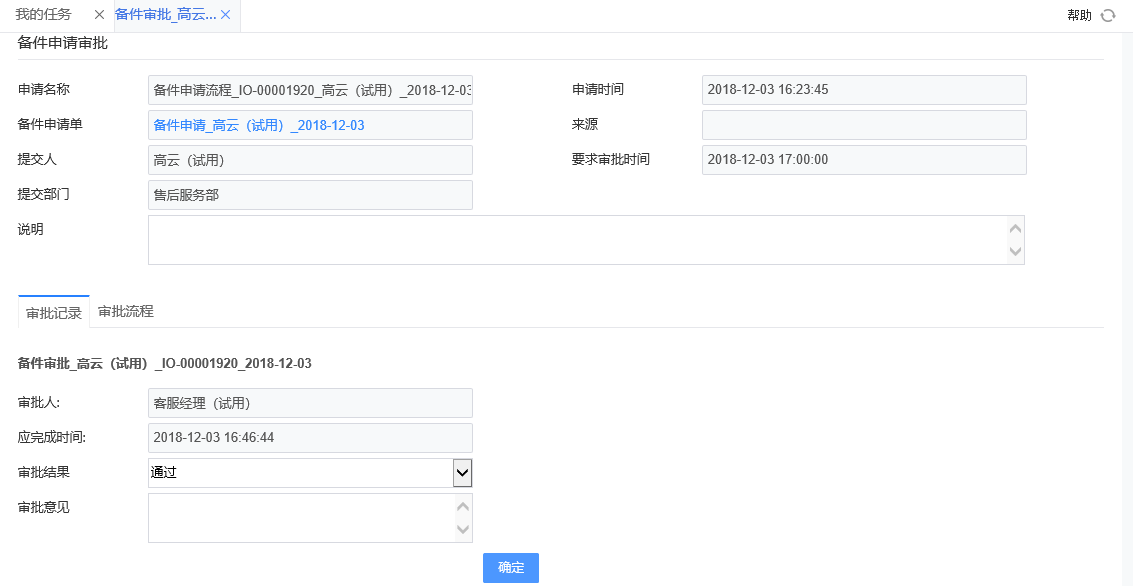This screenshot has width=1133, height=586.
Task: Click the up scroll arrow in 审批意见 field
Action: [463, 506]
